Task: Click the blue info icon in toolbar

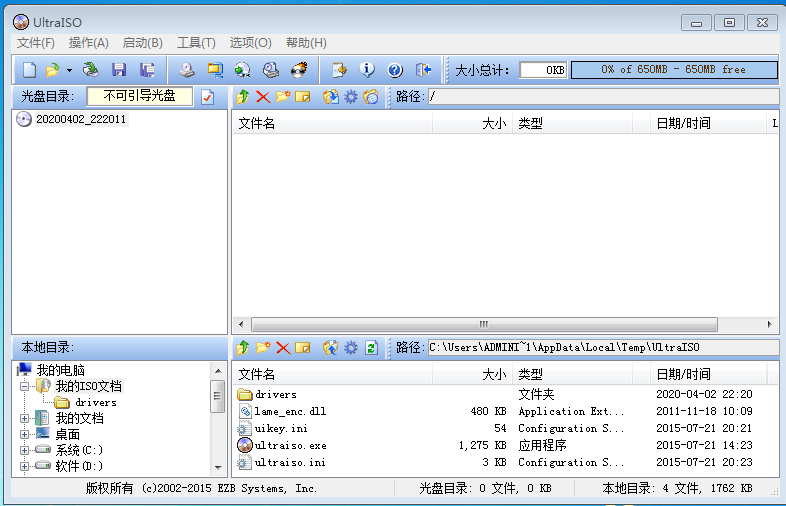Action: tap(367, 70)
